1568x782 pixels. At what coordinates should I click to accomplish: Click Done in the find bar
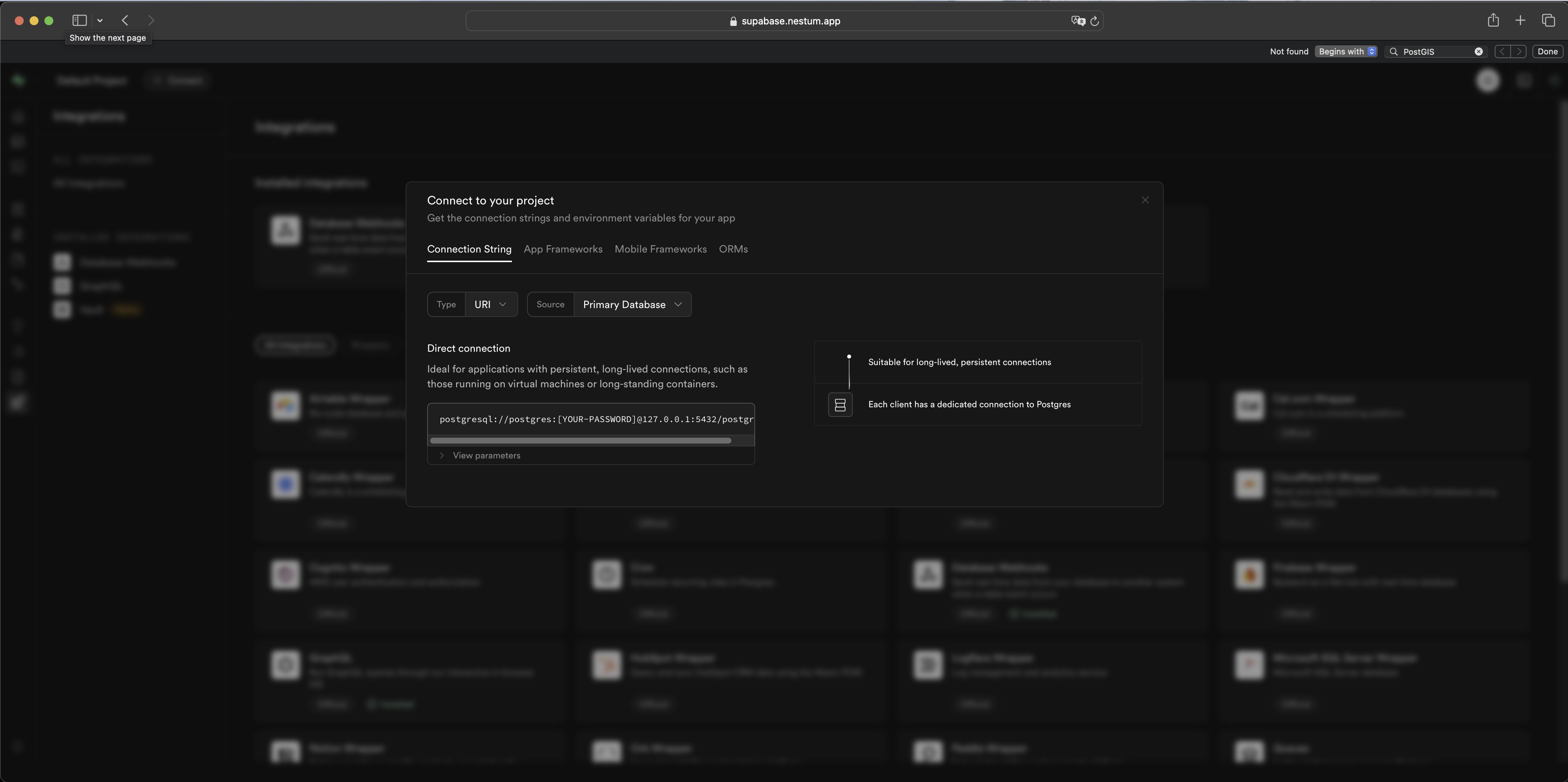click(1547, 52)
